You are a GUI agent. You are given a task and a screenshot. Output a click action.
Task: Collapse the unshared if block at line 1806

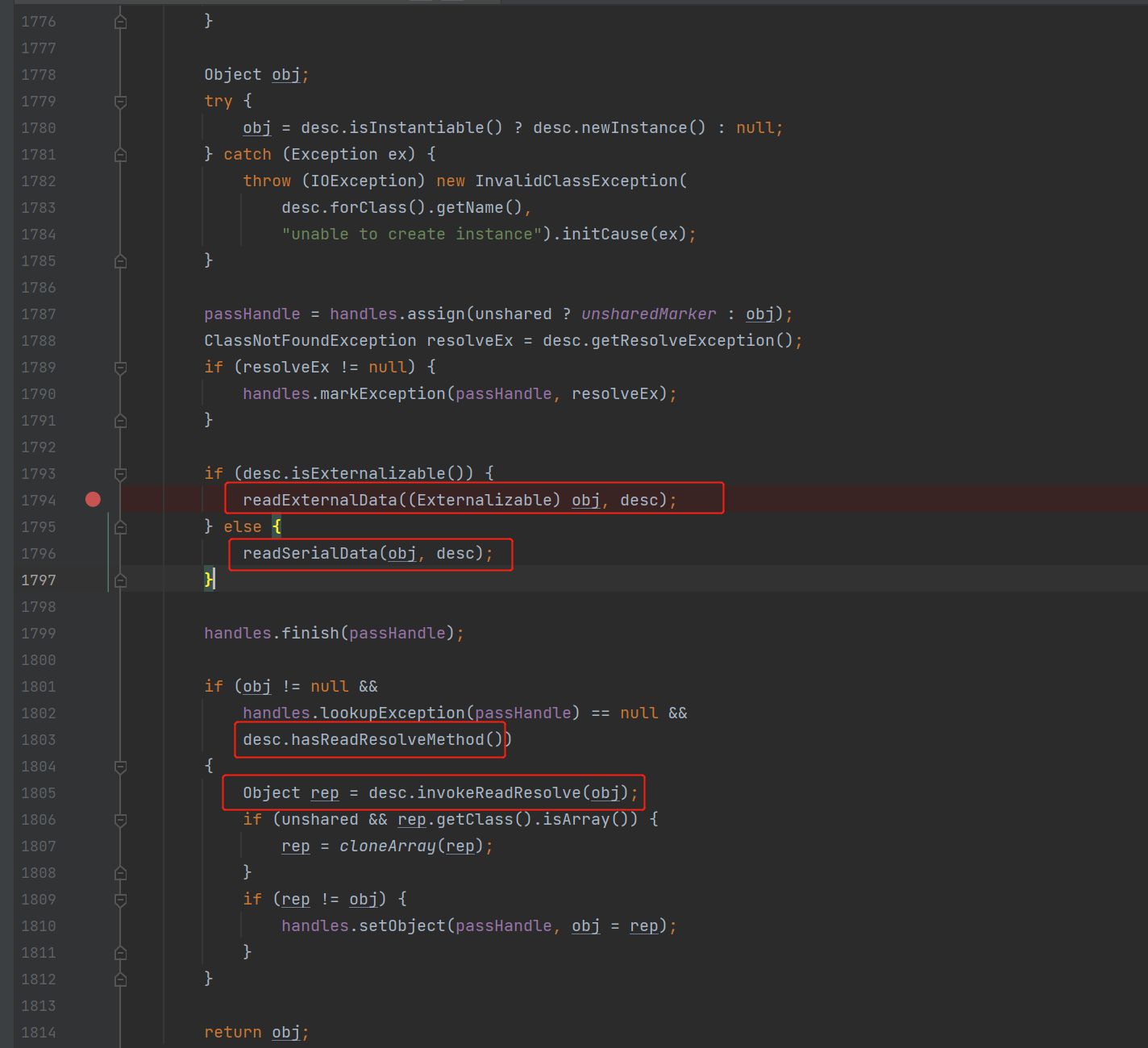[120, 820]
